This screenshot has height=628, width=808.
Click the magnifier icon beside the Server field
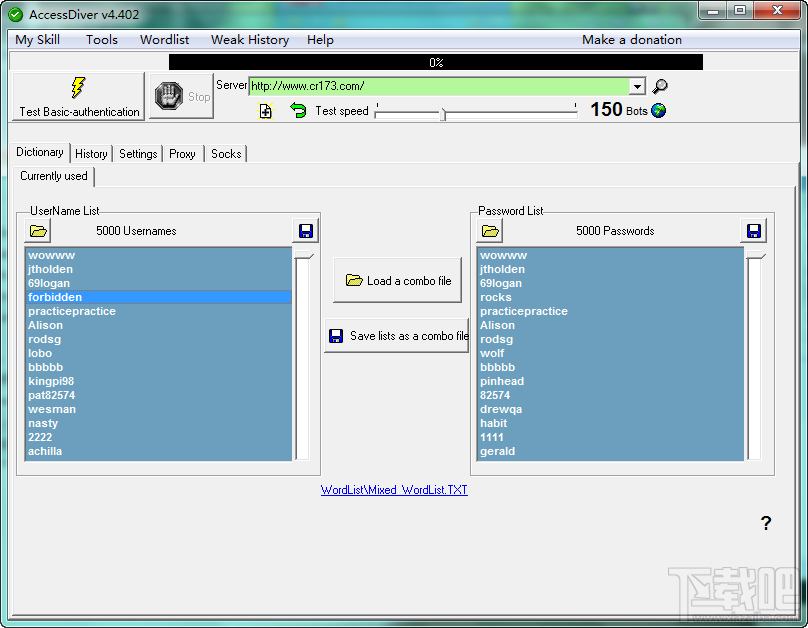660,87
